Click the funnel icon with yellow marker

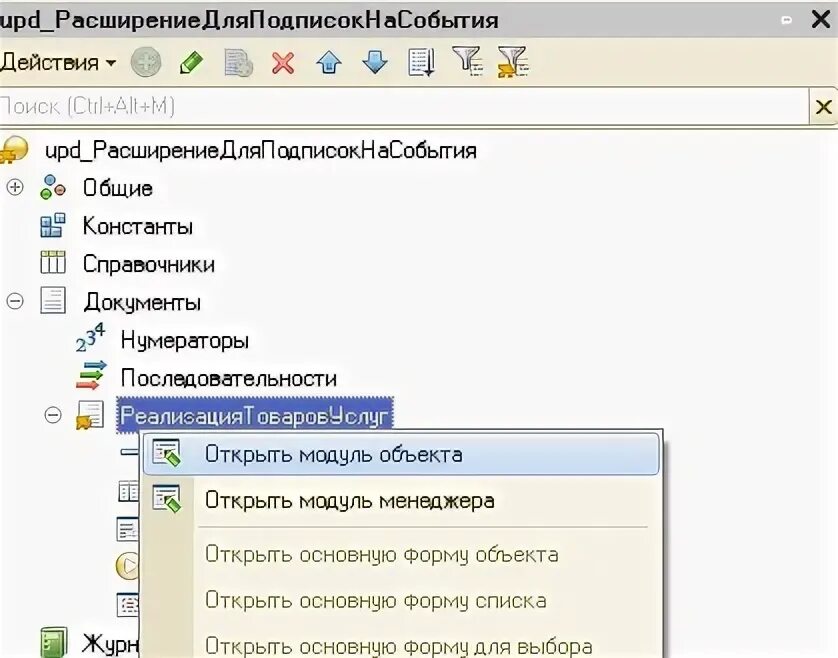(513, 62)
